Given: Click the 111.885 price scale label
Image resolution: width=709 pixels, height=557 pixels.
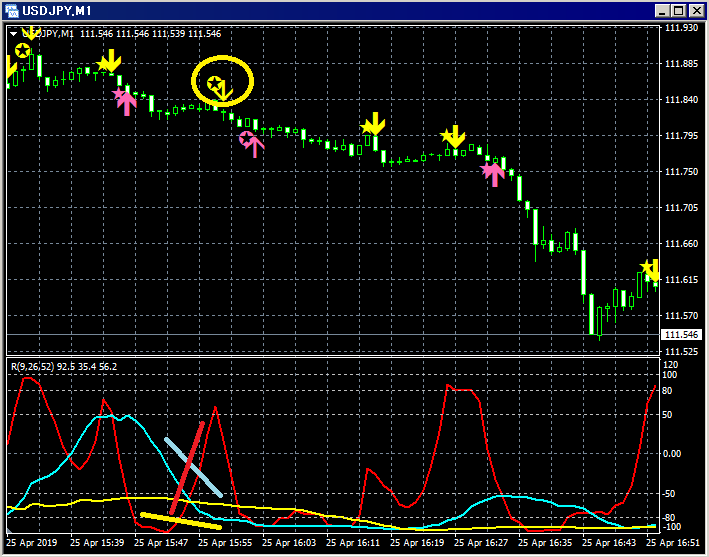Looking at the screenshot, I should [x=681, y=64].
